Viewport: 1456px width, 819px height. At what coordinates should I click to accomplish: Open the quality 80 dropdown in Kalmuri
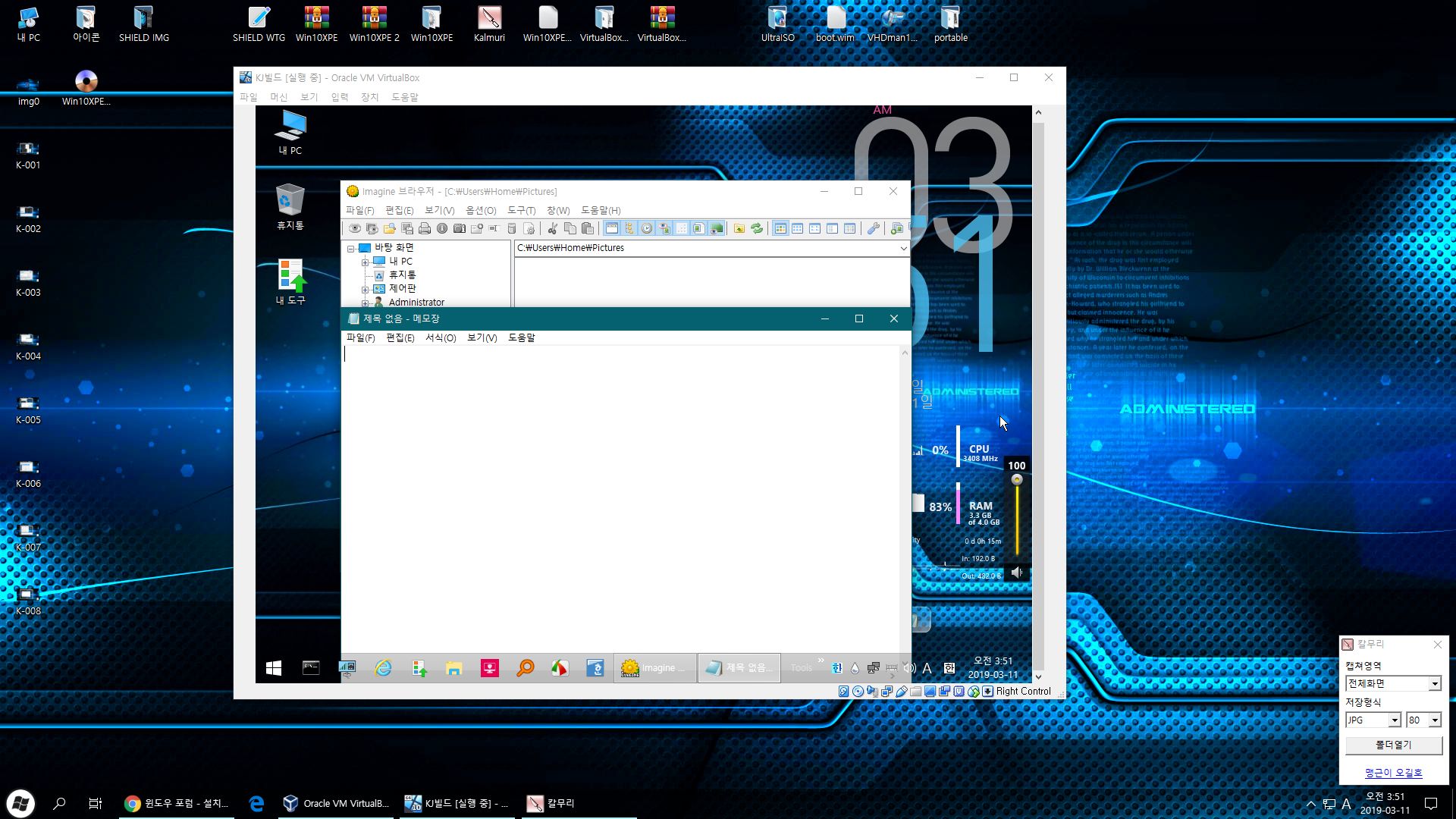[x=1434, y=720]
